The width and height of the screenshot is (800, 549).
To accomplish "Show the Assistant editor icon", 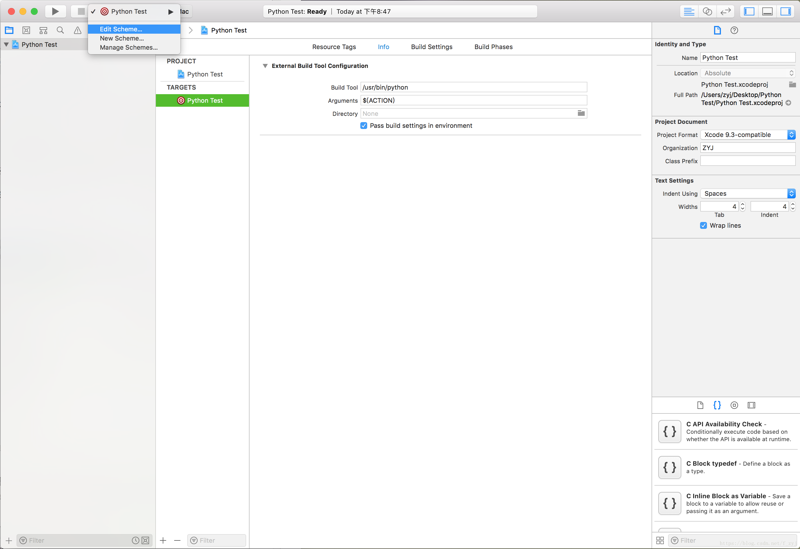I will click(x=707, y=11).
